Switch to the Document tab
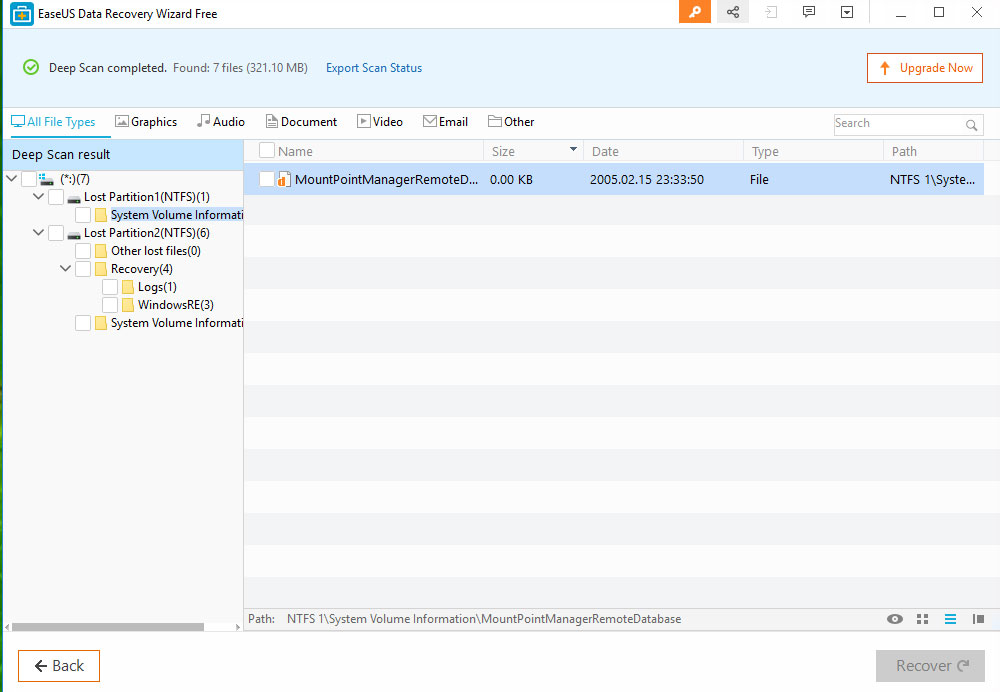The image size is (1000, 692). pos(301,122)
